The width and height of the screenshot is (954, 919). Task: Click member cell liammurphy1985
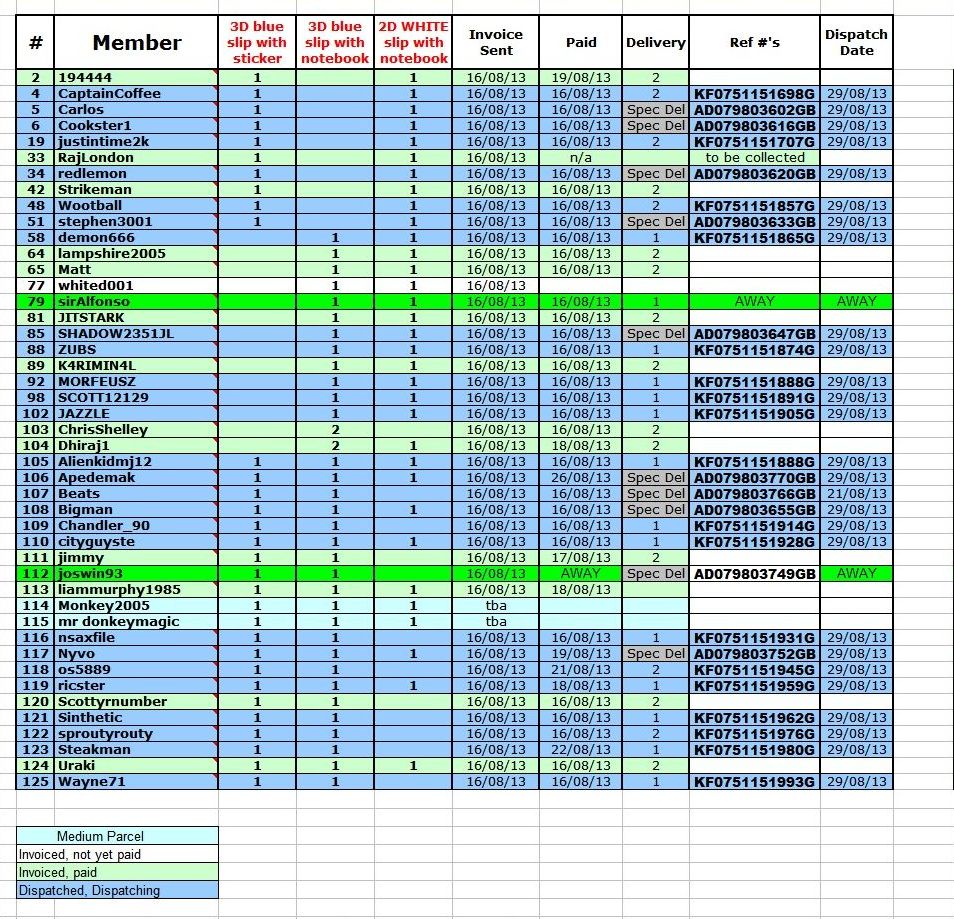coord(136,590)
